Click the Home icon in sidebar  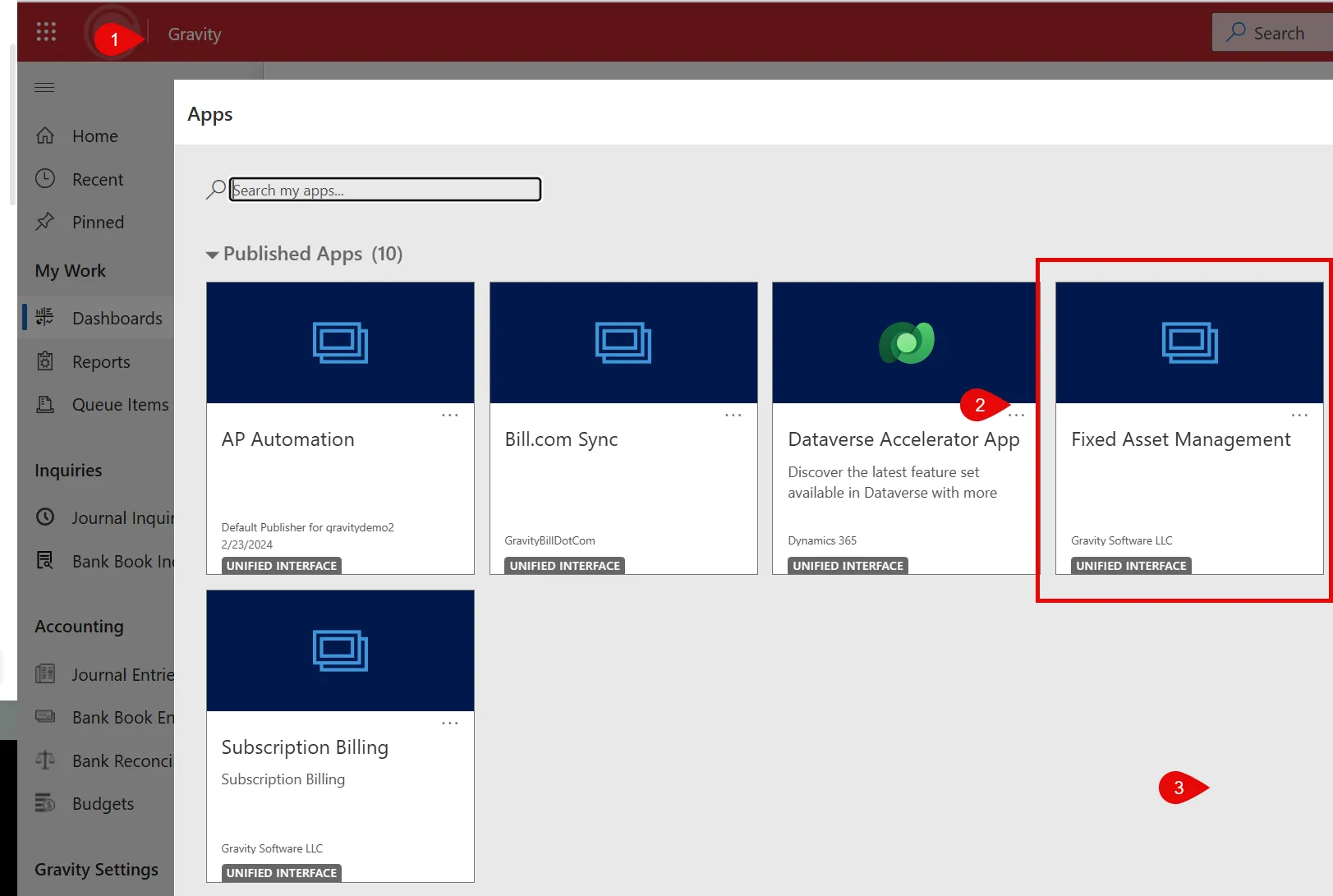pyautogui.click(x=45, y=136)
